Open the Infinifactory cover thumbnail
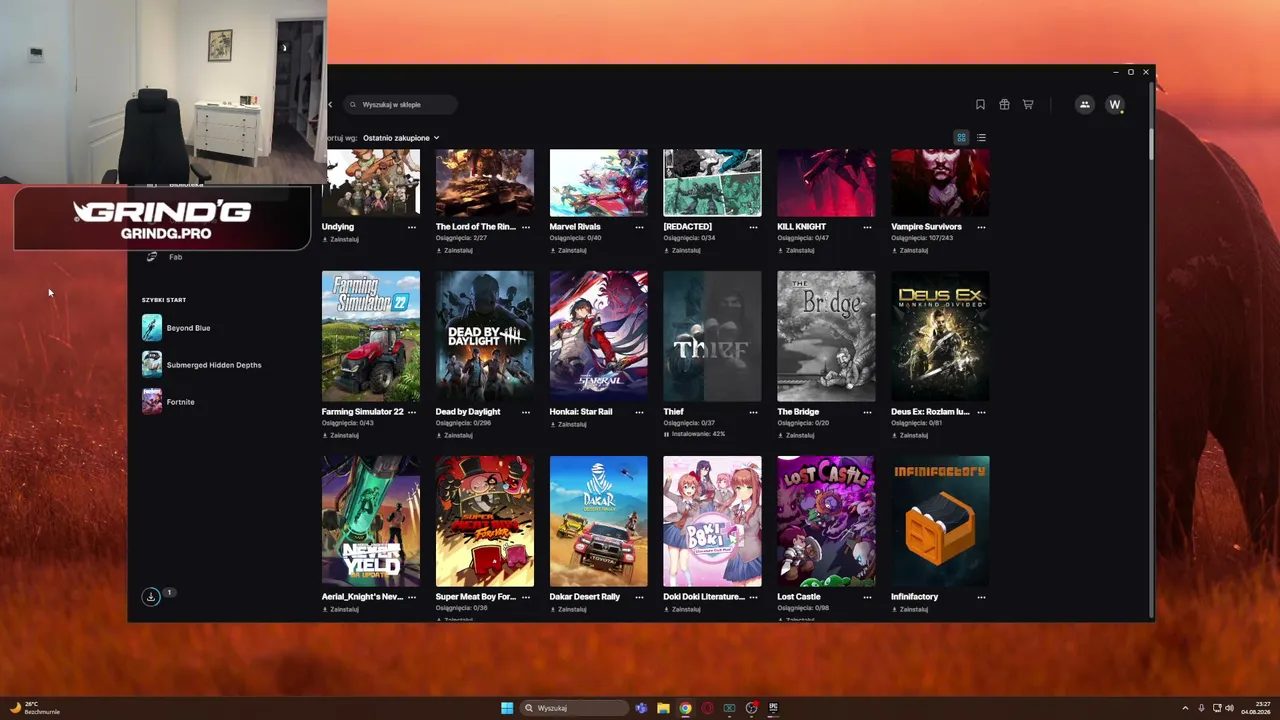The image size is (1280, 720). click(x=940, y=521)
